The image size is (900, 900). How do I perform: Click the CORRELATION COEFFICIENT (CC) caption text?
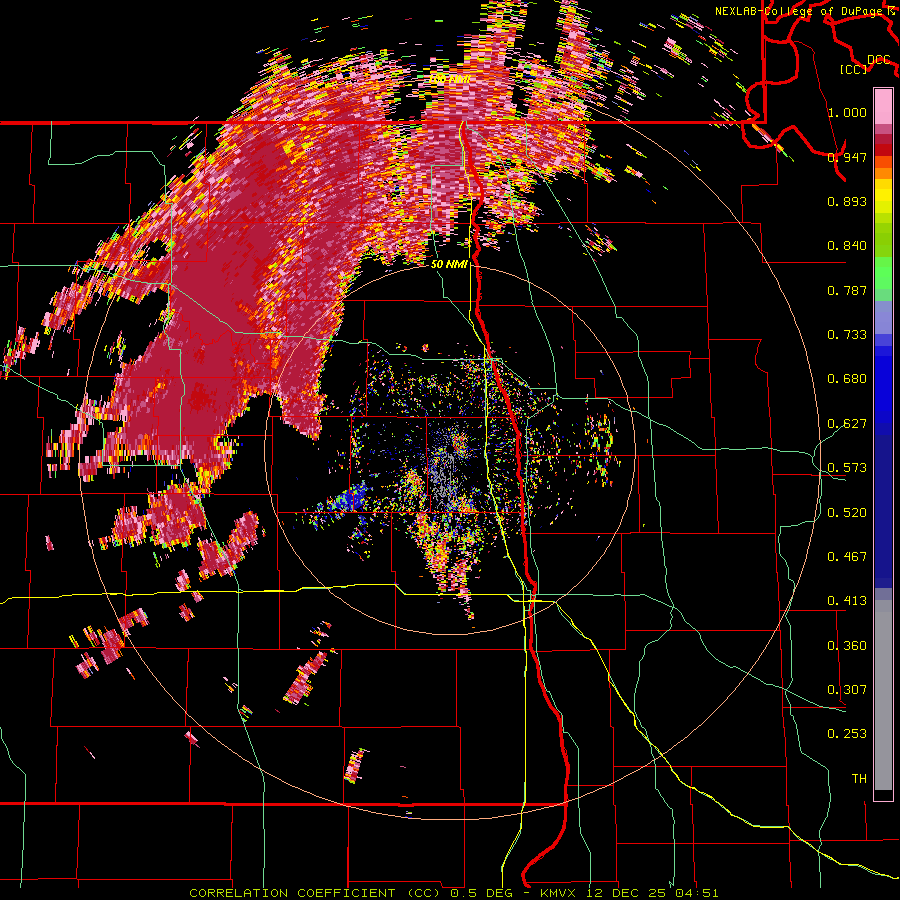click(x=315, y=893)
